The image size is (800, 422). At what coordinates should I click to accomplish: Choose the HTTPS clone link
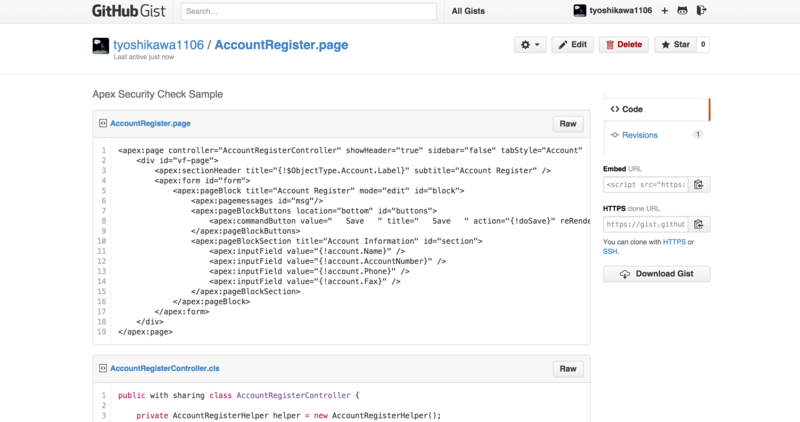tap(674, 242)
